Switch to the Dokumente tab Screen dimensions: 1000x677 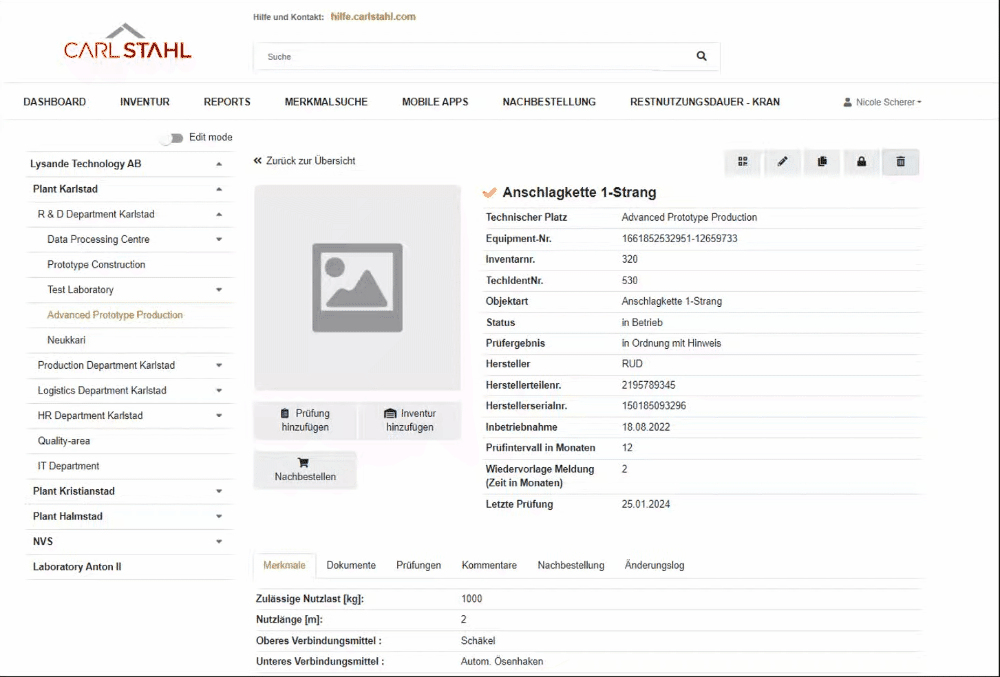(351, 566)
